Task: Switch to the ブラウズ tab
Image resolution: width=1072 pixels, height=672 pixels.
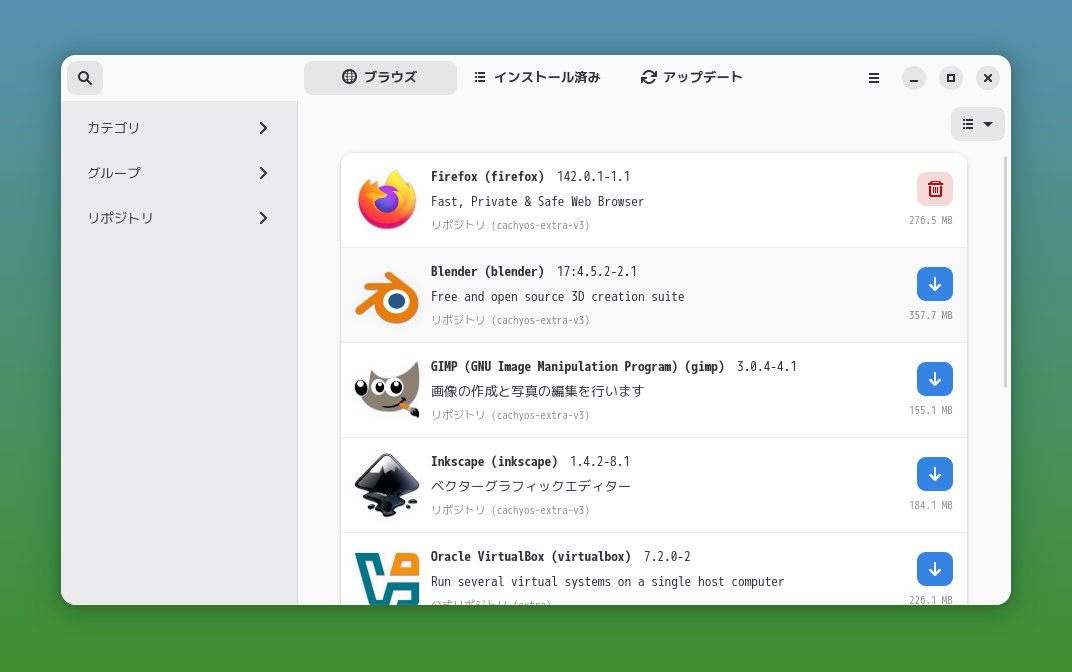Action: (380, 77)
